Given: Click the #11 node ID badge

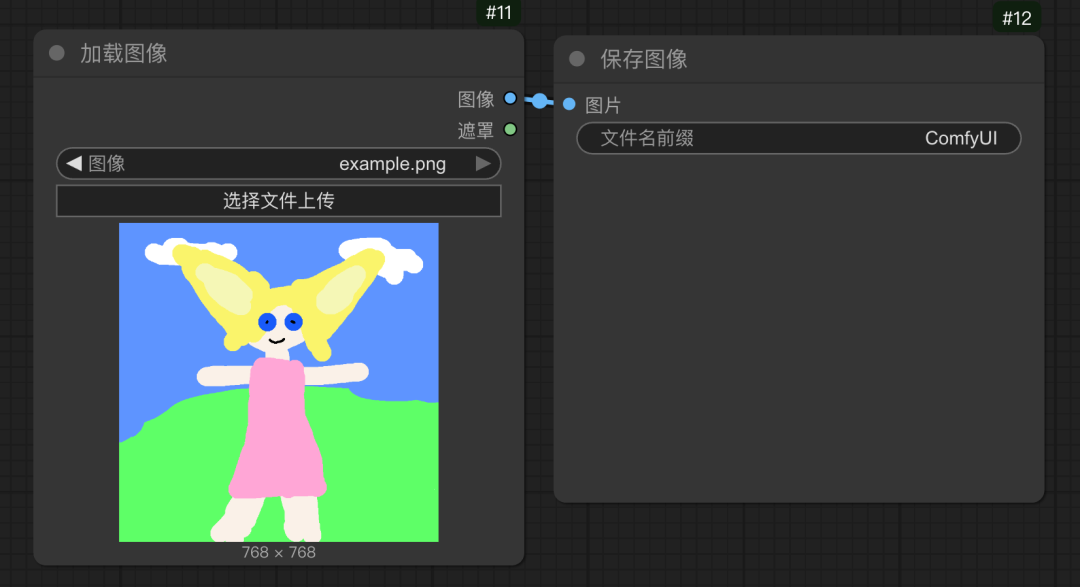Looking at the screenshot, I should pyautogui.click(x=499, y=12).
